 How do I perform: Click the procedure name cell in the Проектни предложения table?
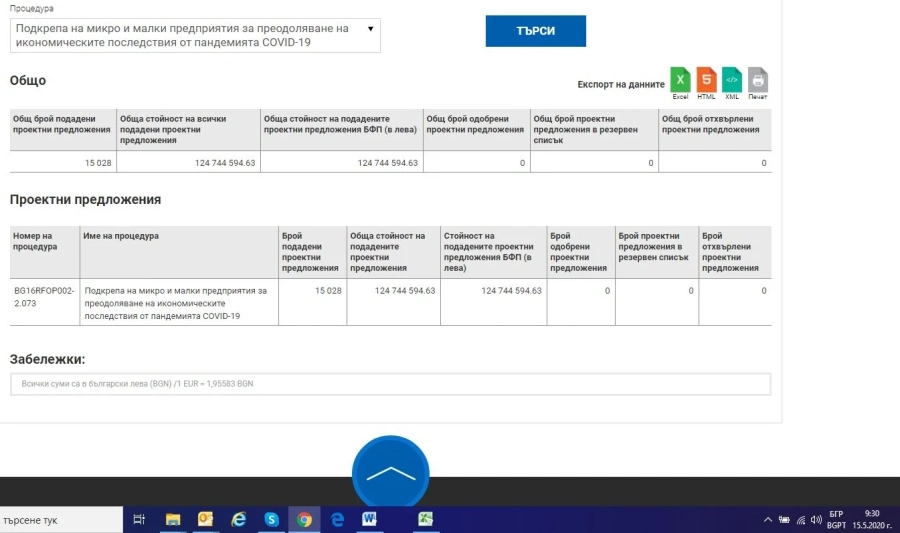pyautogui.click(x=179, y=302)
